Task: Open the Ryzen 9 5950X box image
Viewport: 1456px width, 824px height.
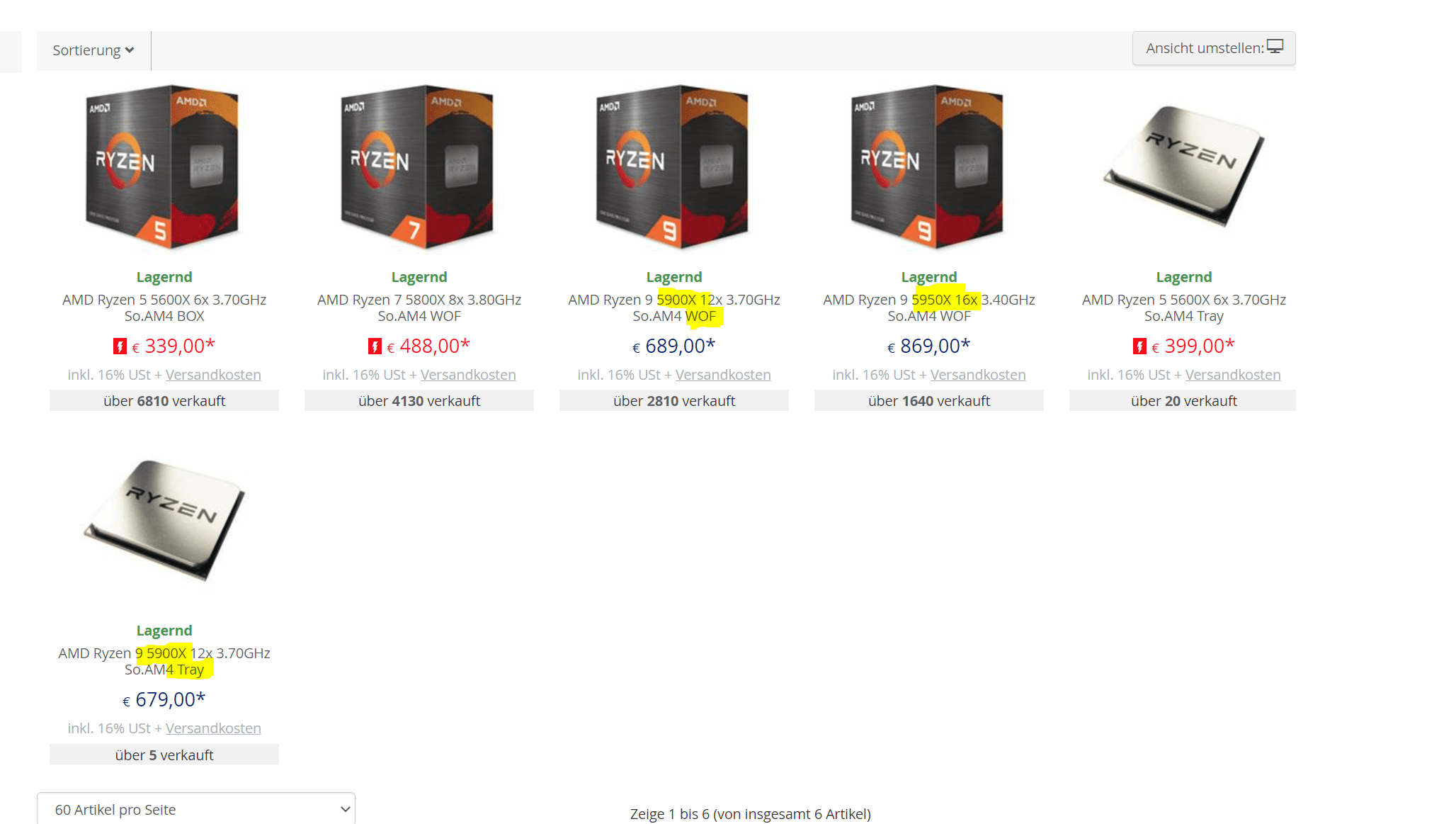Action: tap(928, 167)
